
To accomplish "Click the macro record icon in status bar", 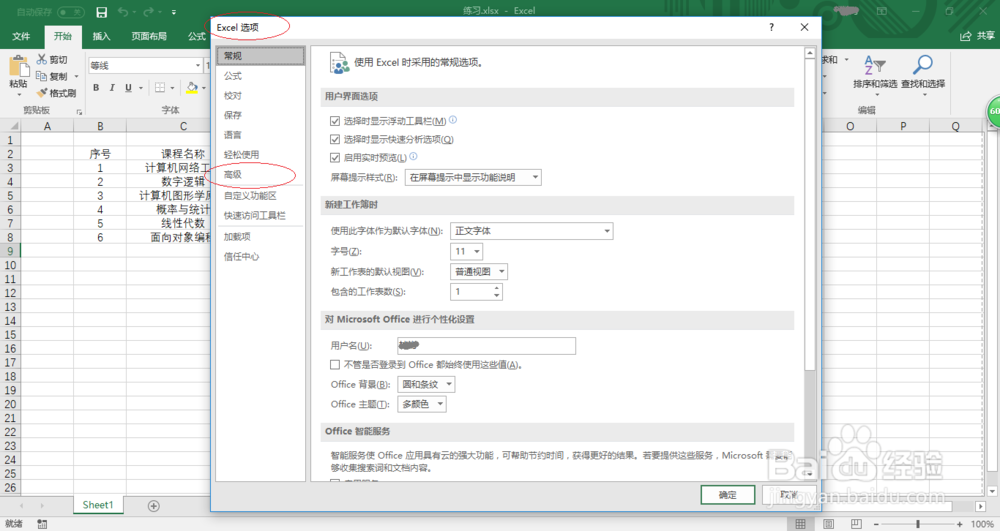I will coord(42,524).
